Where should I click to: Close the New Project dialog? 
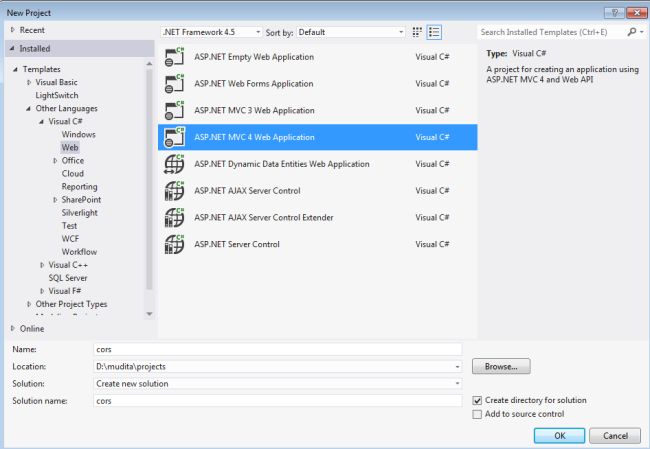click(637, 13)
